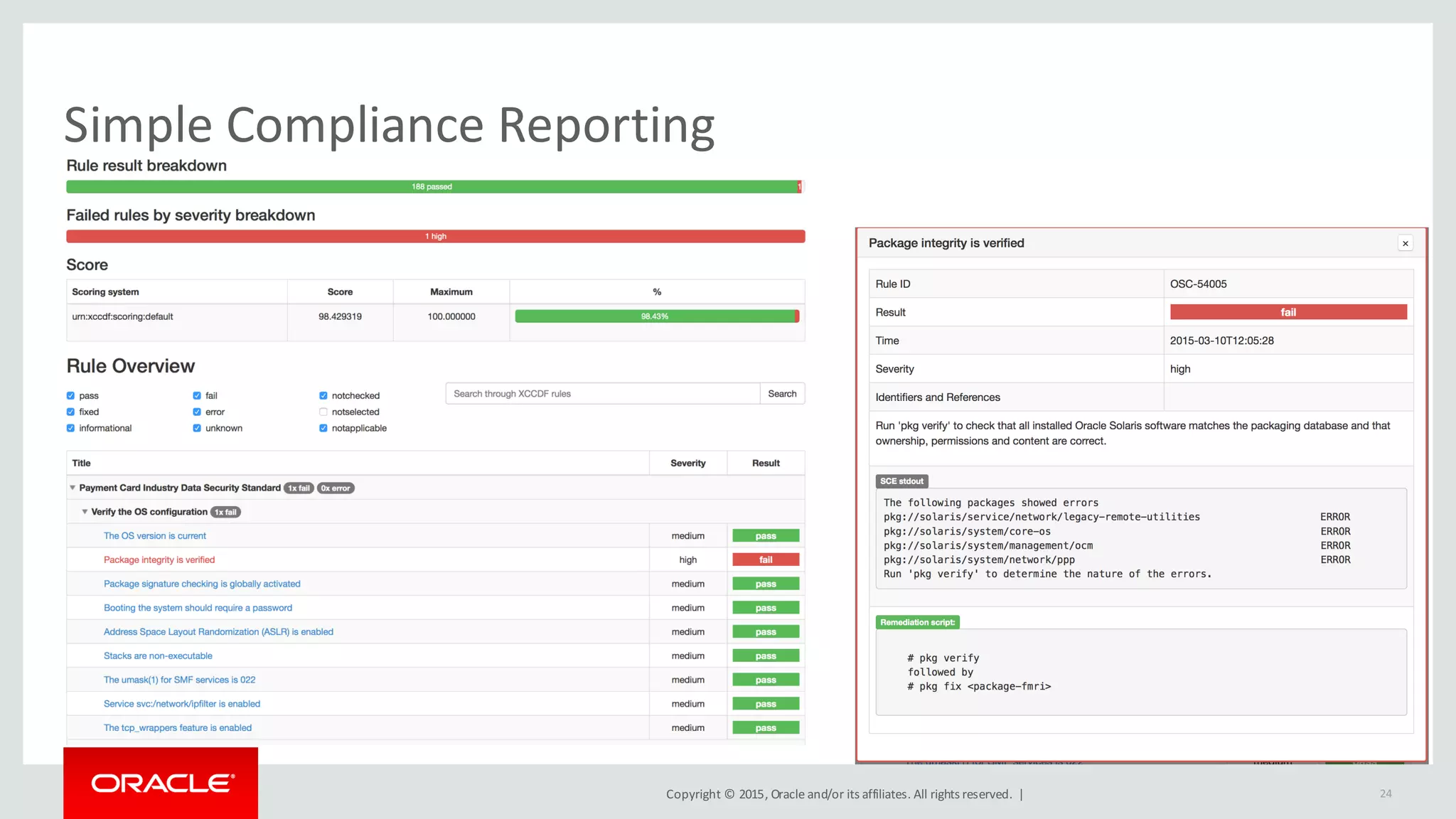
Task: Toggle the pass filter checkbox
Action: pyautogui.click(x=70, y=395)
